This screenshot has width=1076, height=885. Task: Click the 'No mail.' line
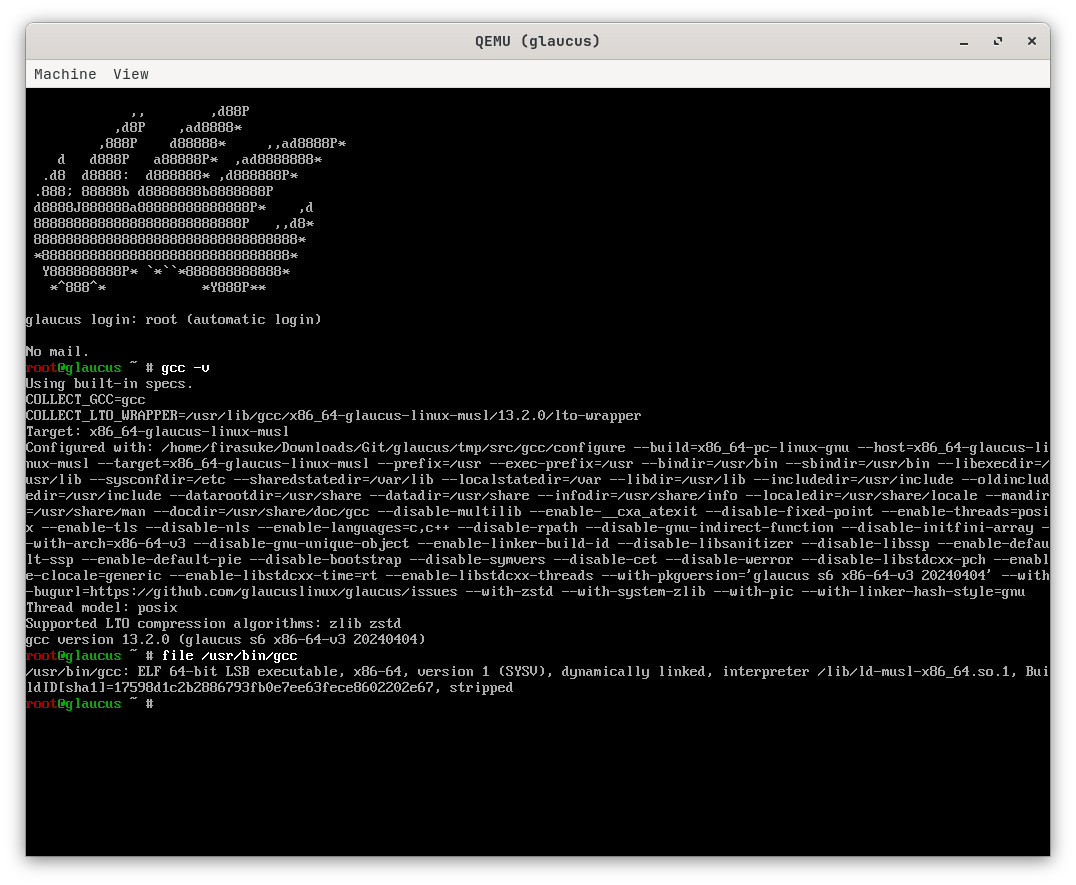point(58,352)
